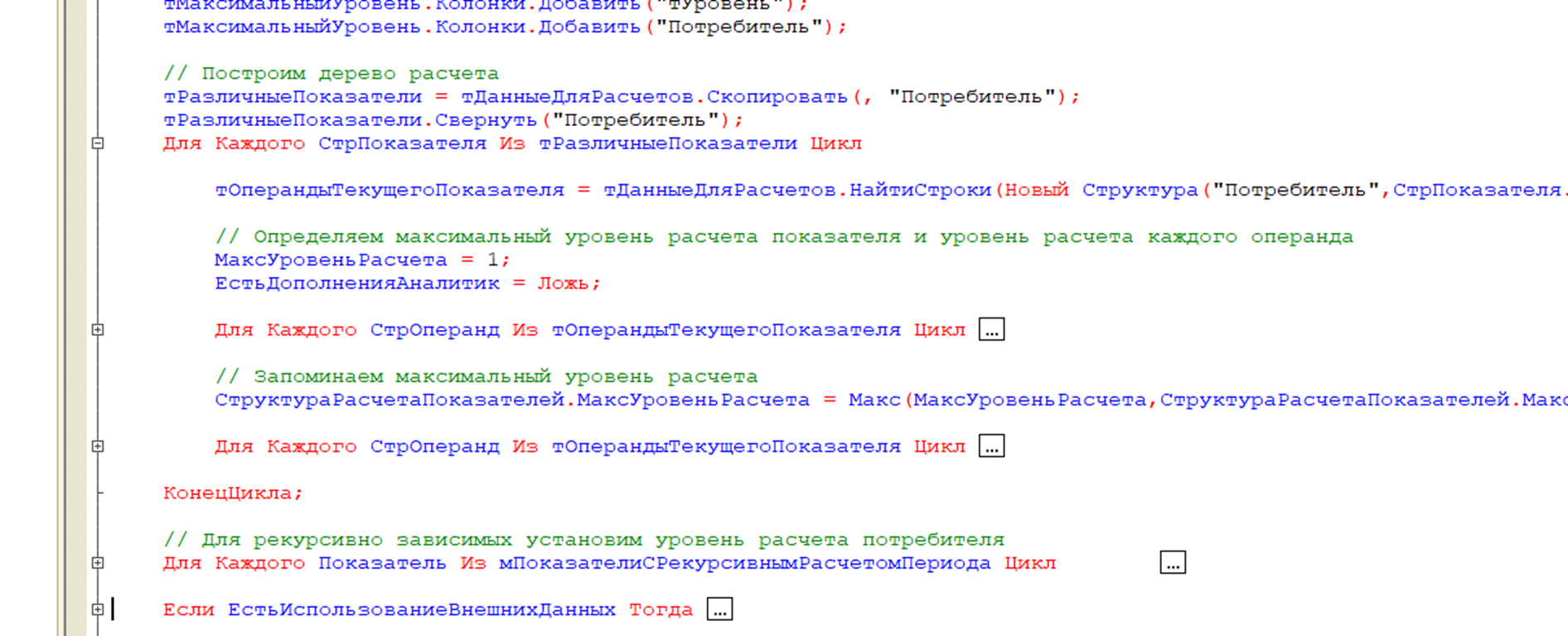Click the Скопировать method name
Image resolution: width=1568 pixels, height=636 pixels.
pos(777,97)
